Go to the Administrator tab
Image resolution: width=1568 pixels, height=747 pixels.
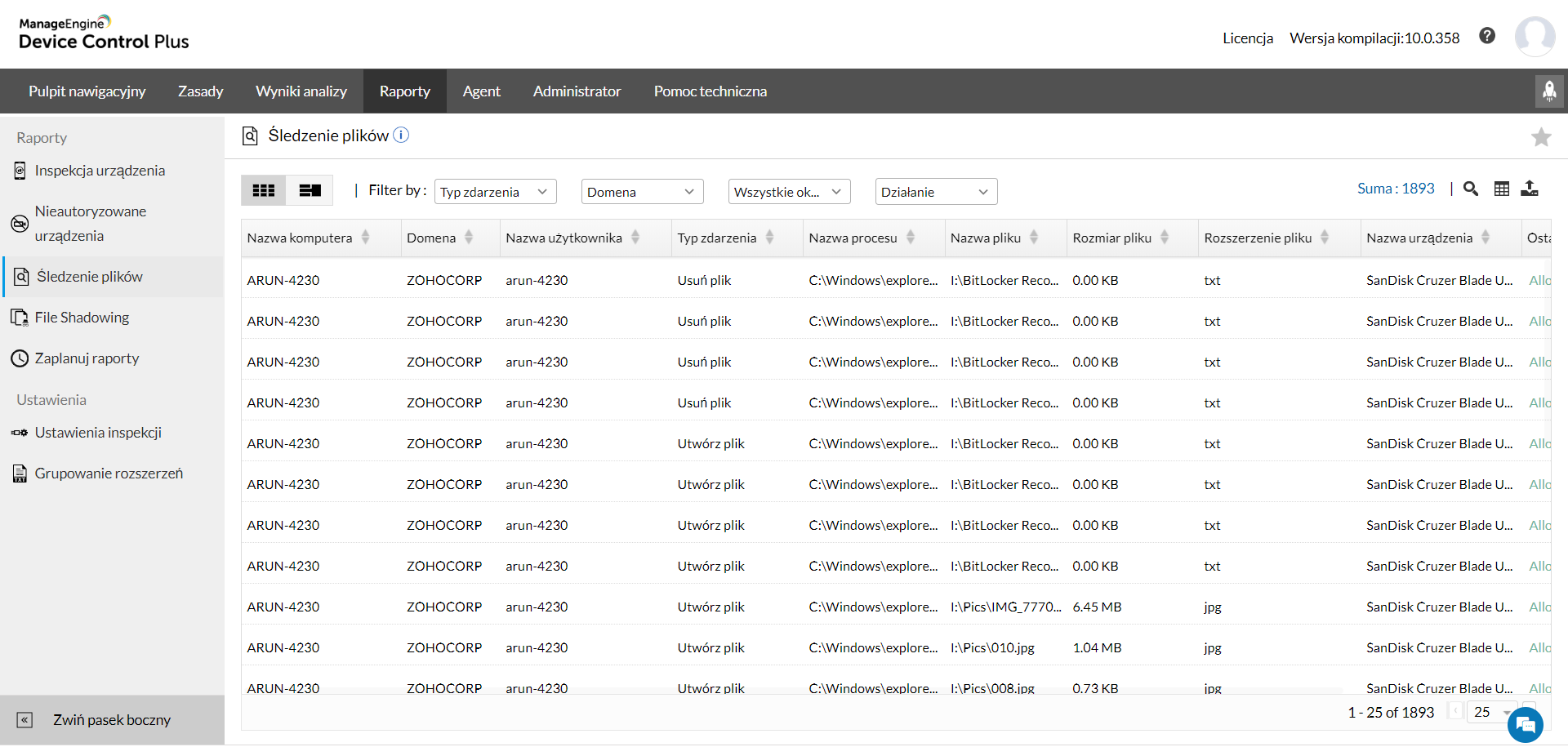(x=577, y=91)
